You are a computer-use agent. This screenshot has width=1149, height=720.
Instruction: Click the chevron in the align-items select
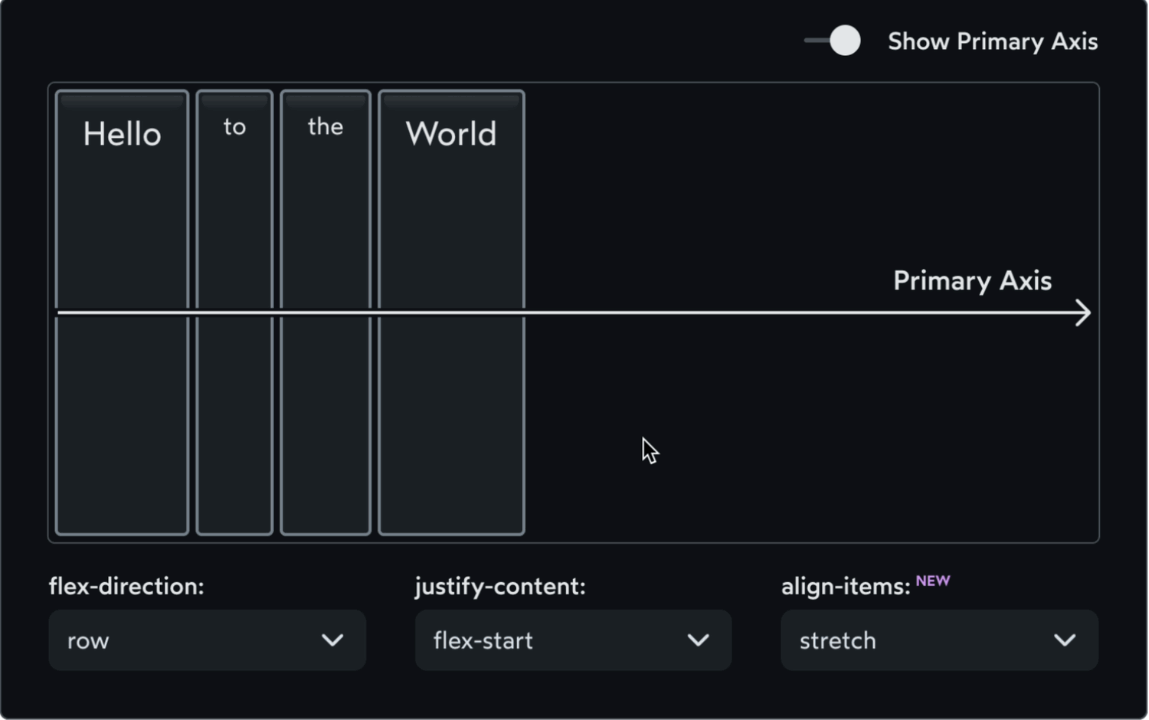[x=1065, y=640]
